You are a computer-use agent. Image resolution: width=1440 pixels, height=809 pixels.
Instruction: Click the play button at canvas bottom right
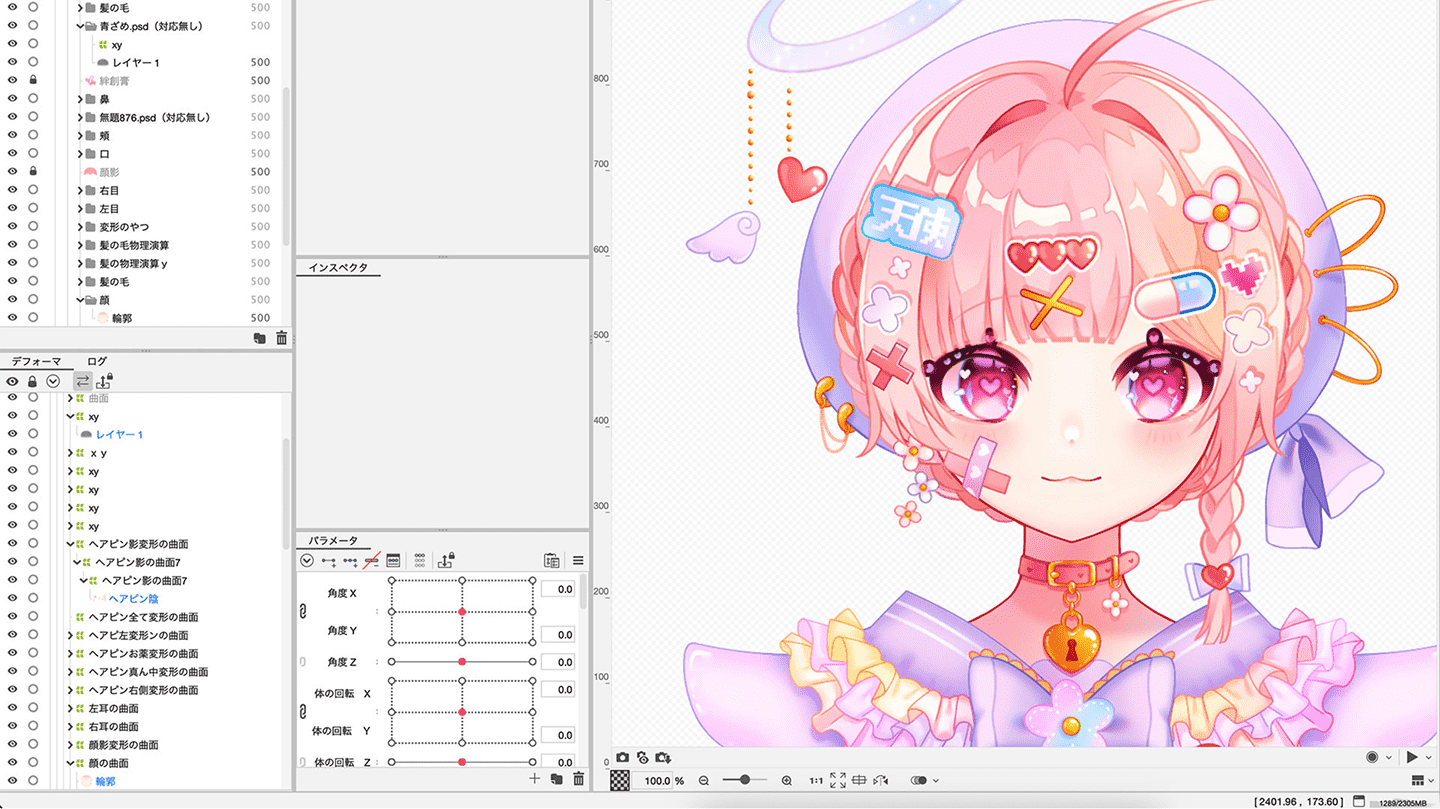pyautogui.click(x=1412, y=758)
